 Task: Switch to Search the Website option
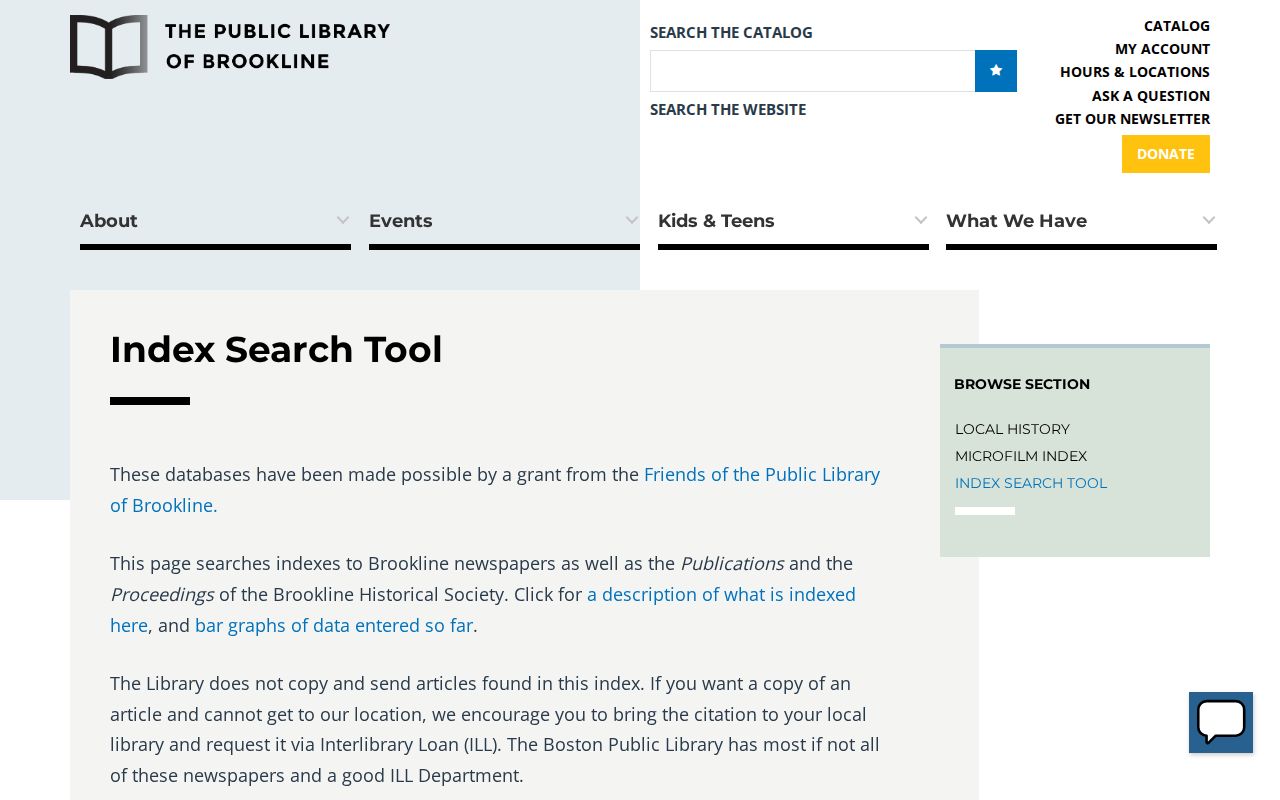coord(728,110)
